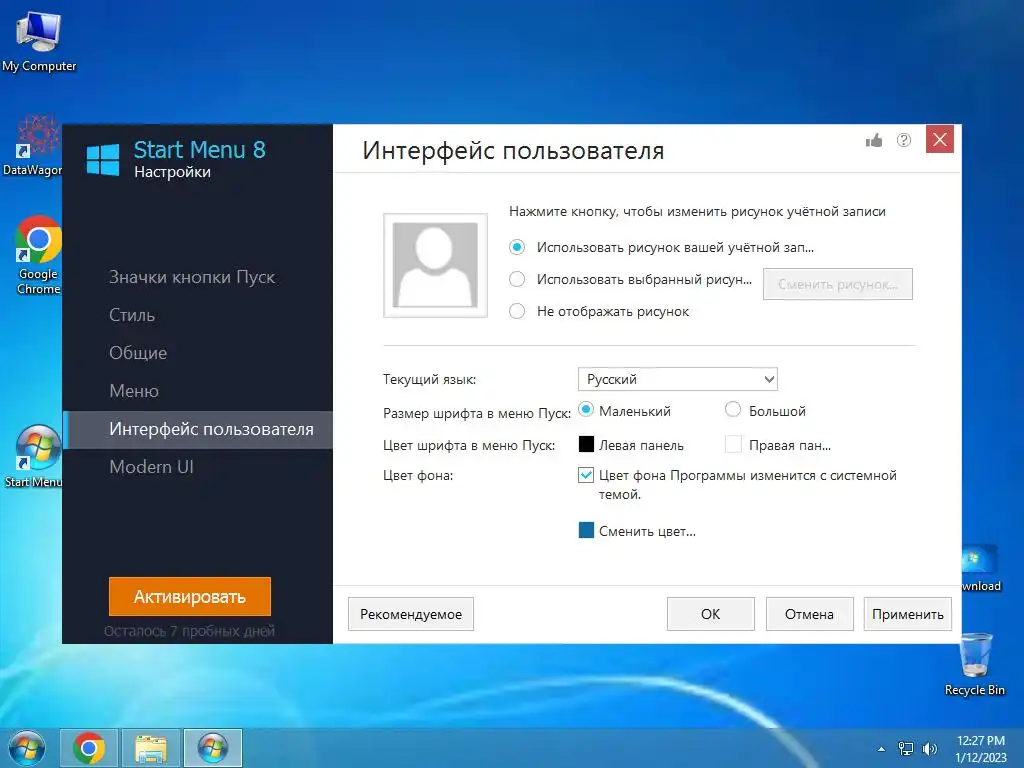Open the Recycle Bin desktop icon
Screen dimensions: 1024x768
tap(974, 665)
